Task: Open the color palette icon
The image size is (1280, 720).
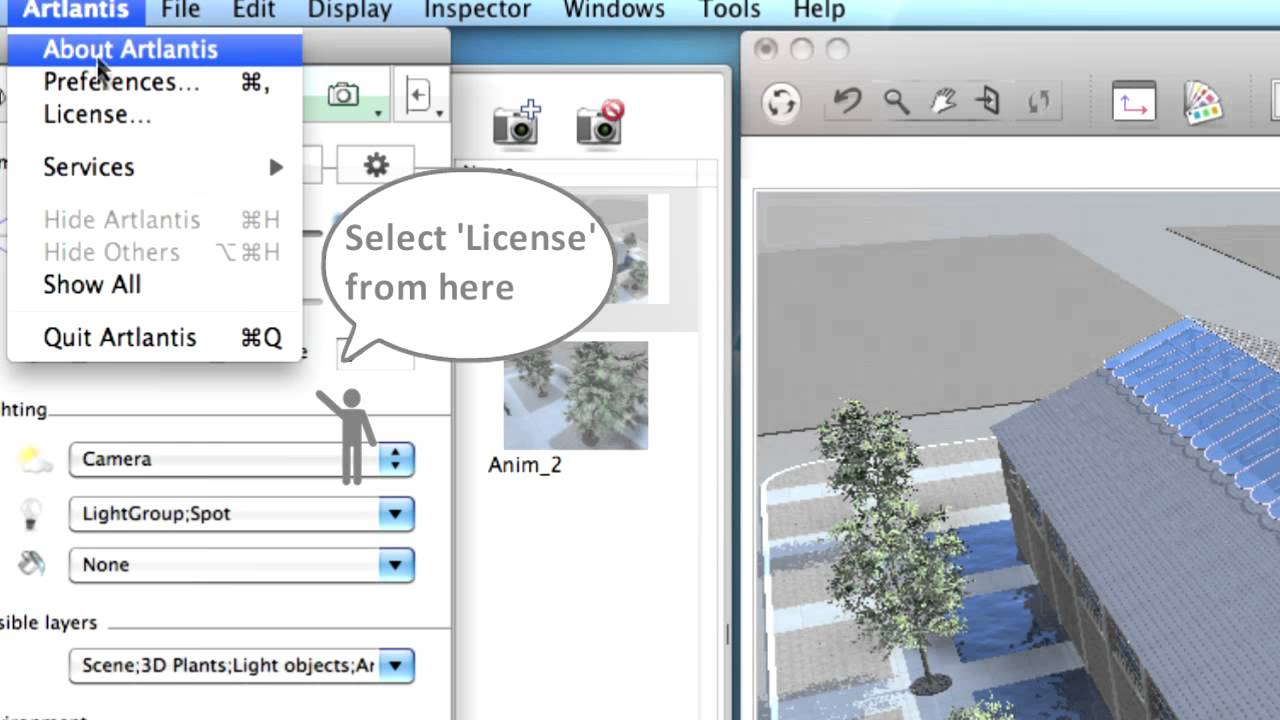Action: click(x=1204, y=102)
